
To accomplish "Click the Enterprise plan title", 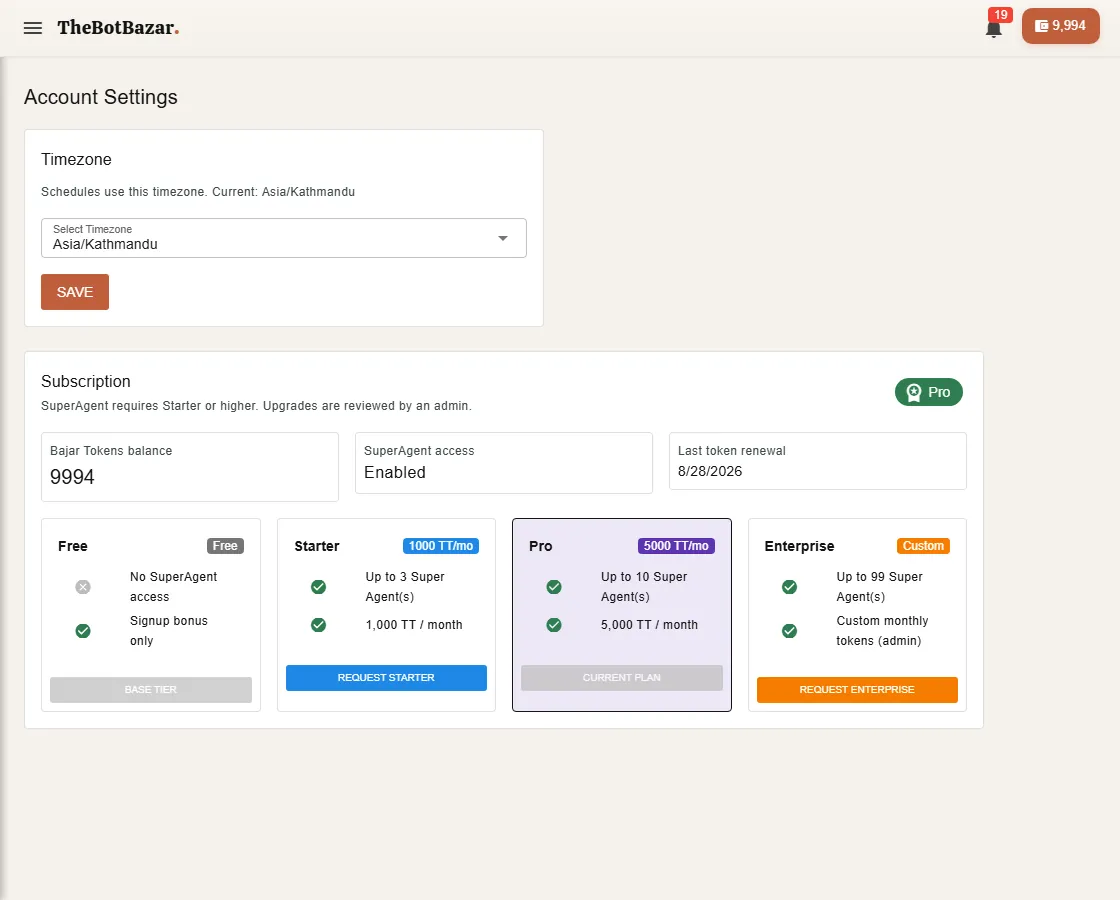I will click(799, 546).
